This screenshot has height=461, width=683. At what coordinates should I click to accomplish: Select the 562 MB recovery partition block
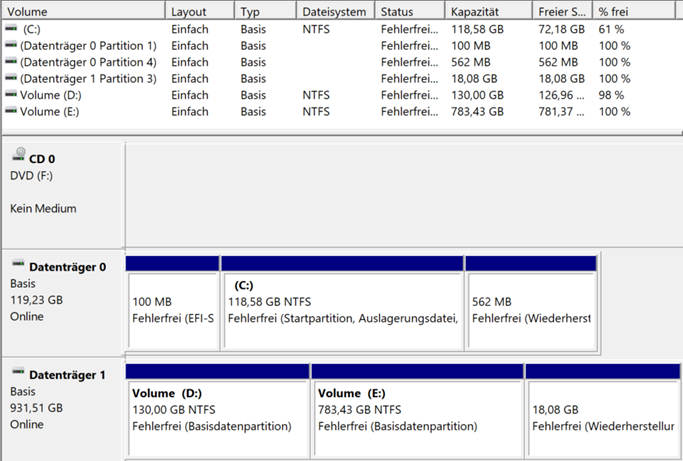(x=531, y=303)
